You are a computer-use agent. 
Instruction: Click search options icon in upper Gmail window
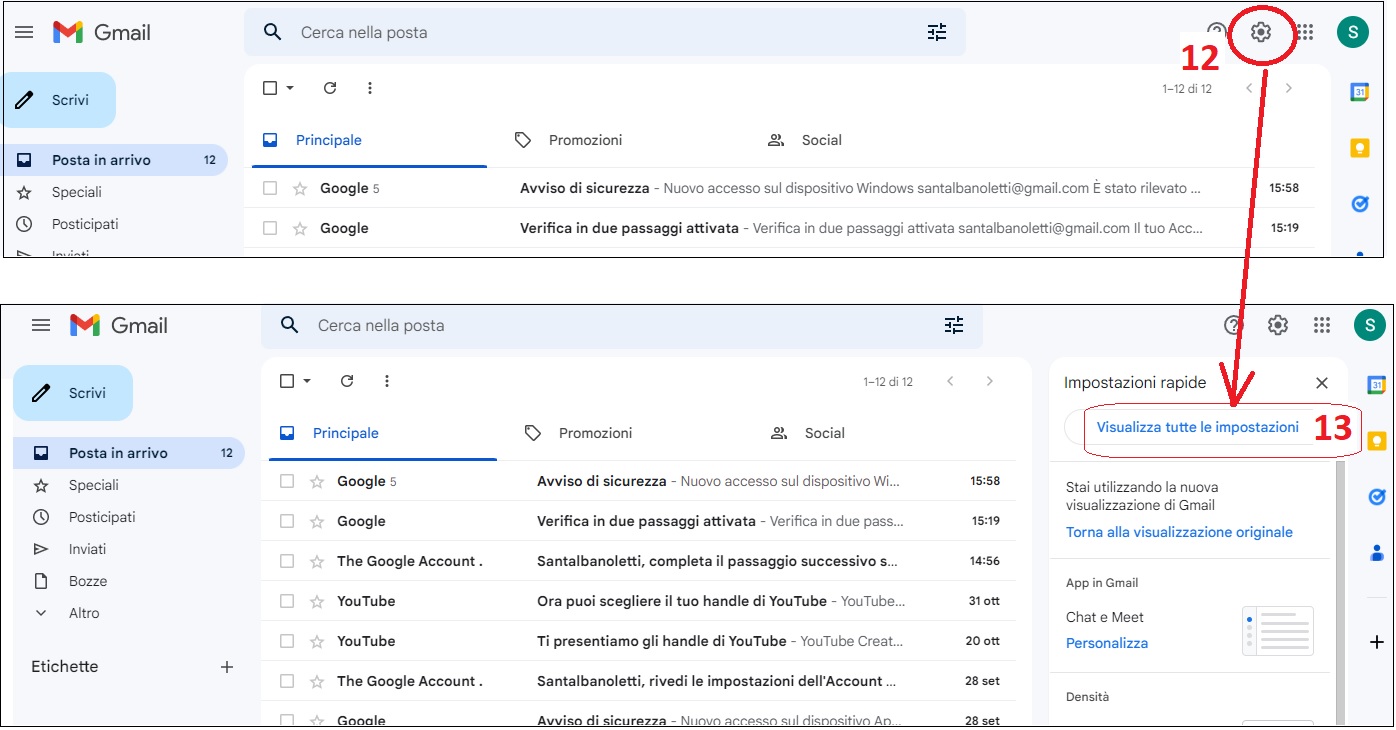(x=937, y=32)
